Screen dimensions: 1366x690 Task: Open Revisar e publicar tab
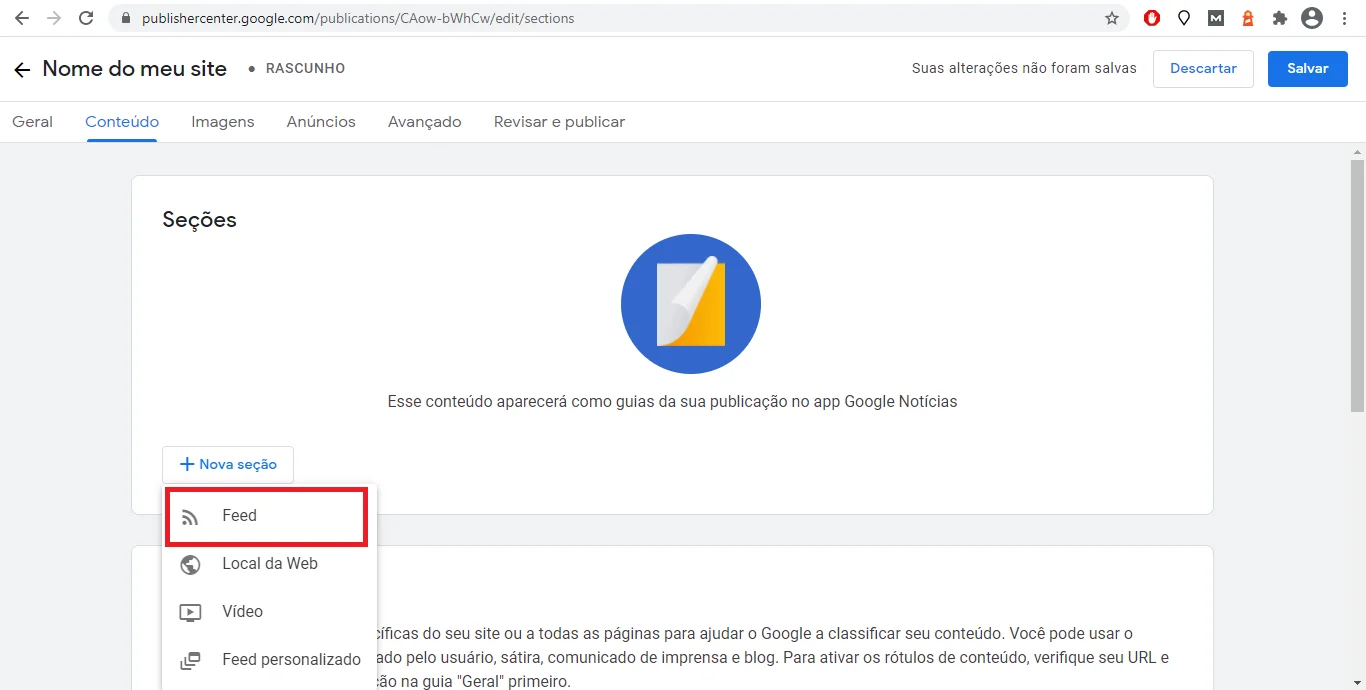pos(559,122)
